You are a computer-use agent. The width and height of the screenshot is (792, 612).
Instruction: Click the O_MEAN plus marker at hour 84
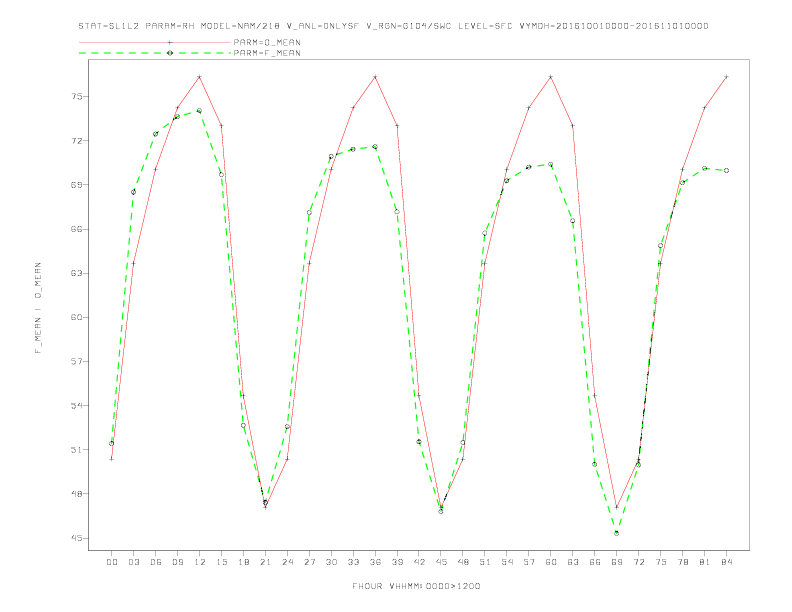(x=726, y=77)
